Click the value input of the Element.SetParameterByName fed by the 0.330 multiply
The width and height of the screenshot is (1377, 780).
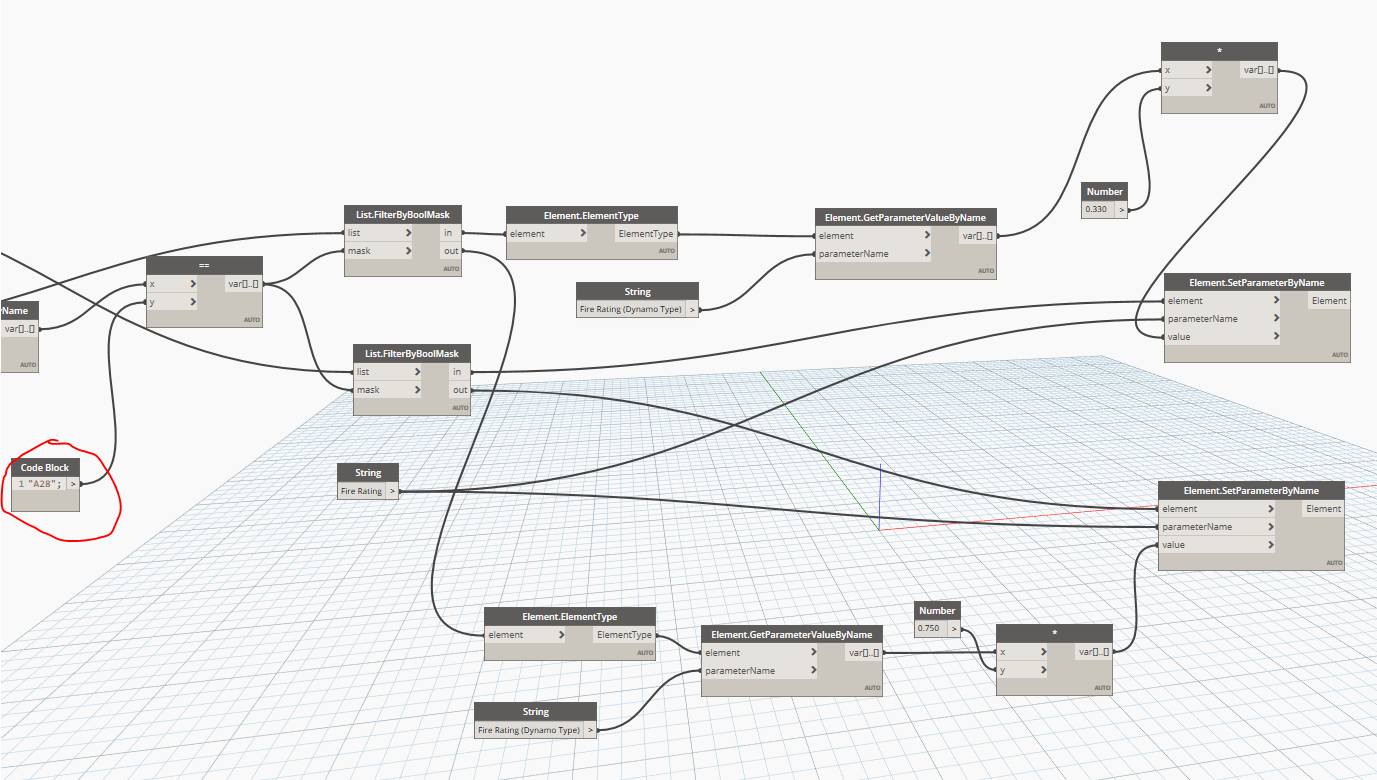[x=1224, y=337]
